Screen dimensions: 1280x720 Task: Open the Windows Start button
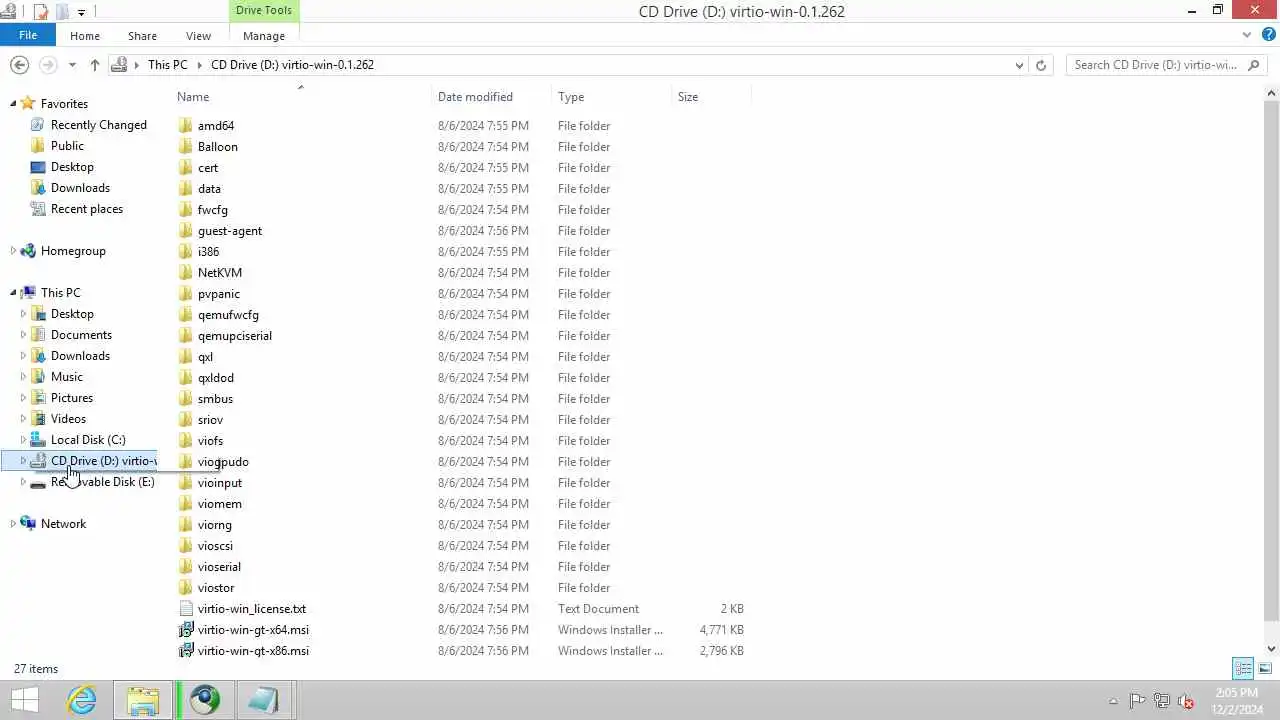(25, 700)
